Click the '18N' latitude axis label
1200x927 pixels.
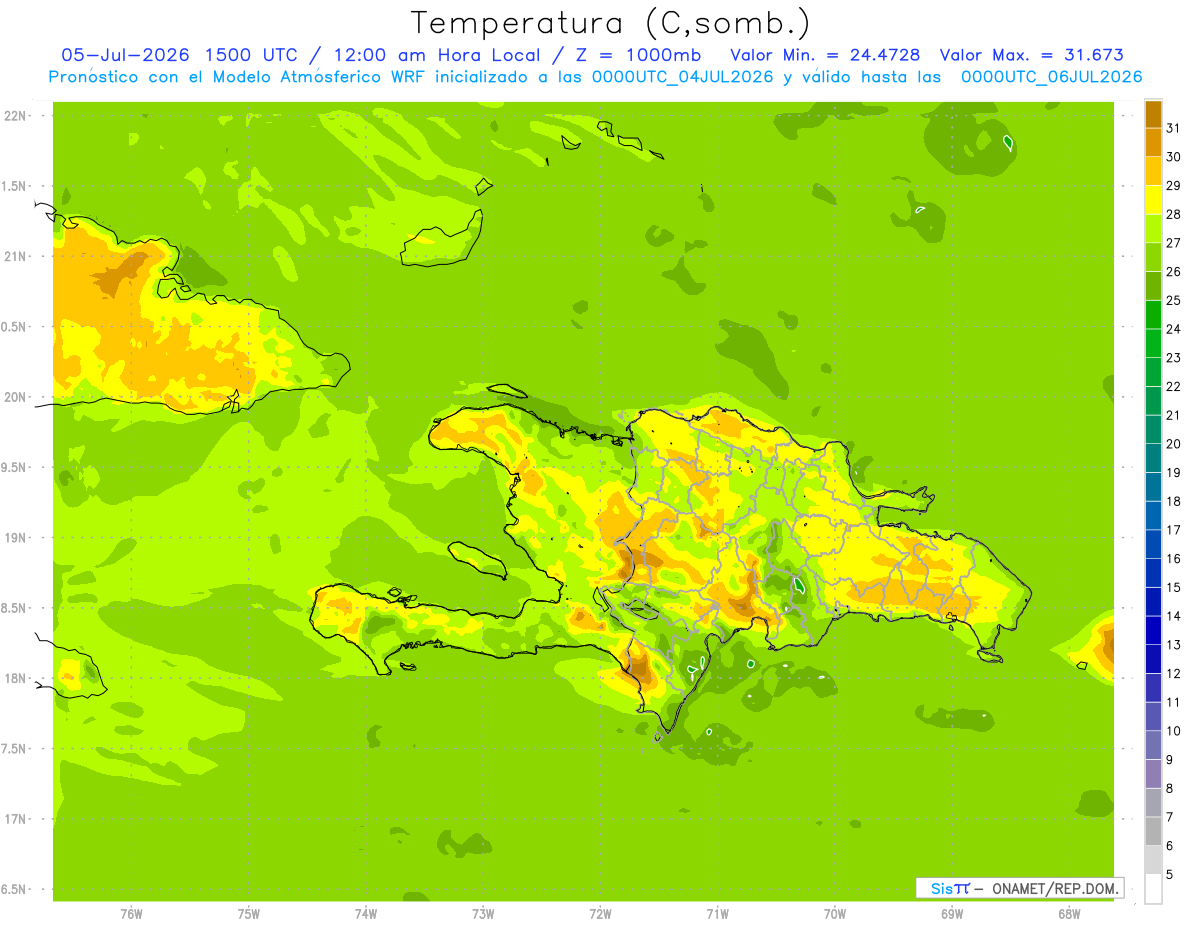coord(15,678)
